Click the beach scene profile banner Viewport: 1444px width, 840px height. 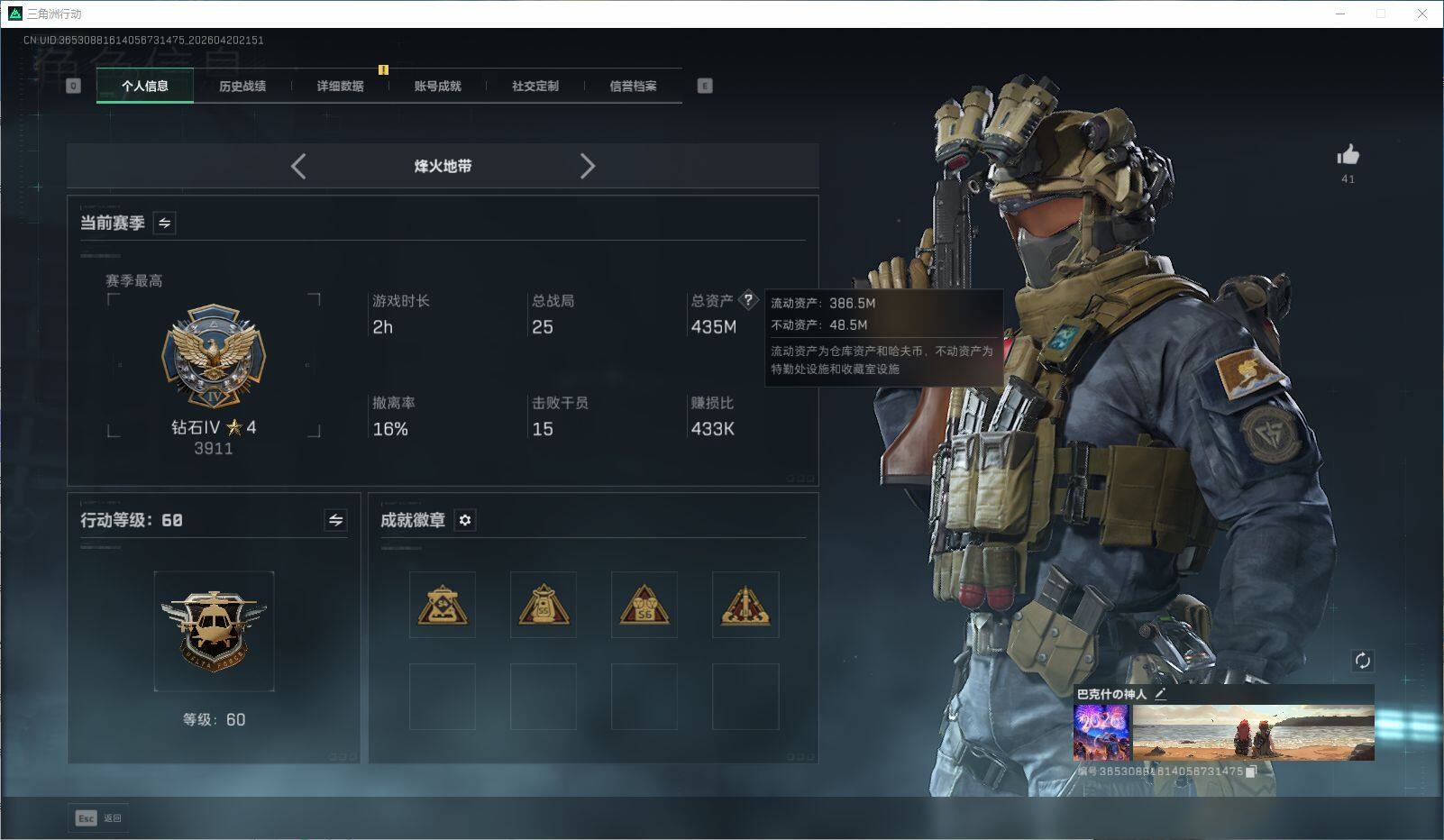click(1253, 733)
